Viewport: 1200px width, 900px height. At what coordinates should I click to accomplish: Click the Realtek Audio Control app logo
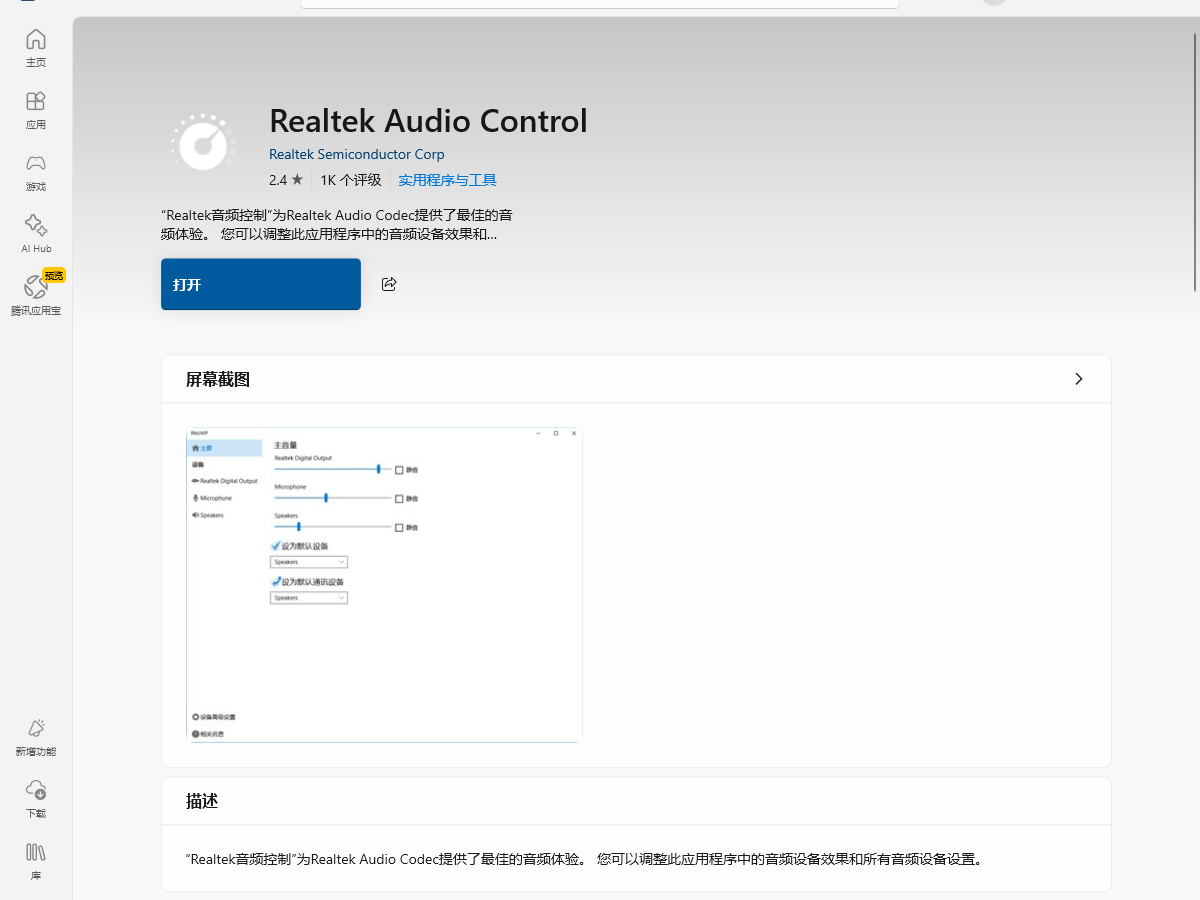203,142
